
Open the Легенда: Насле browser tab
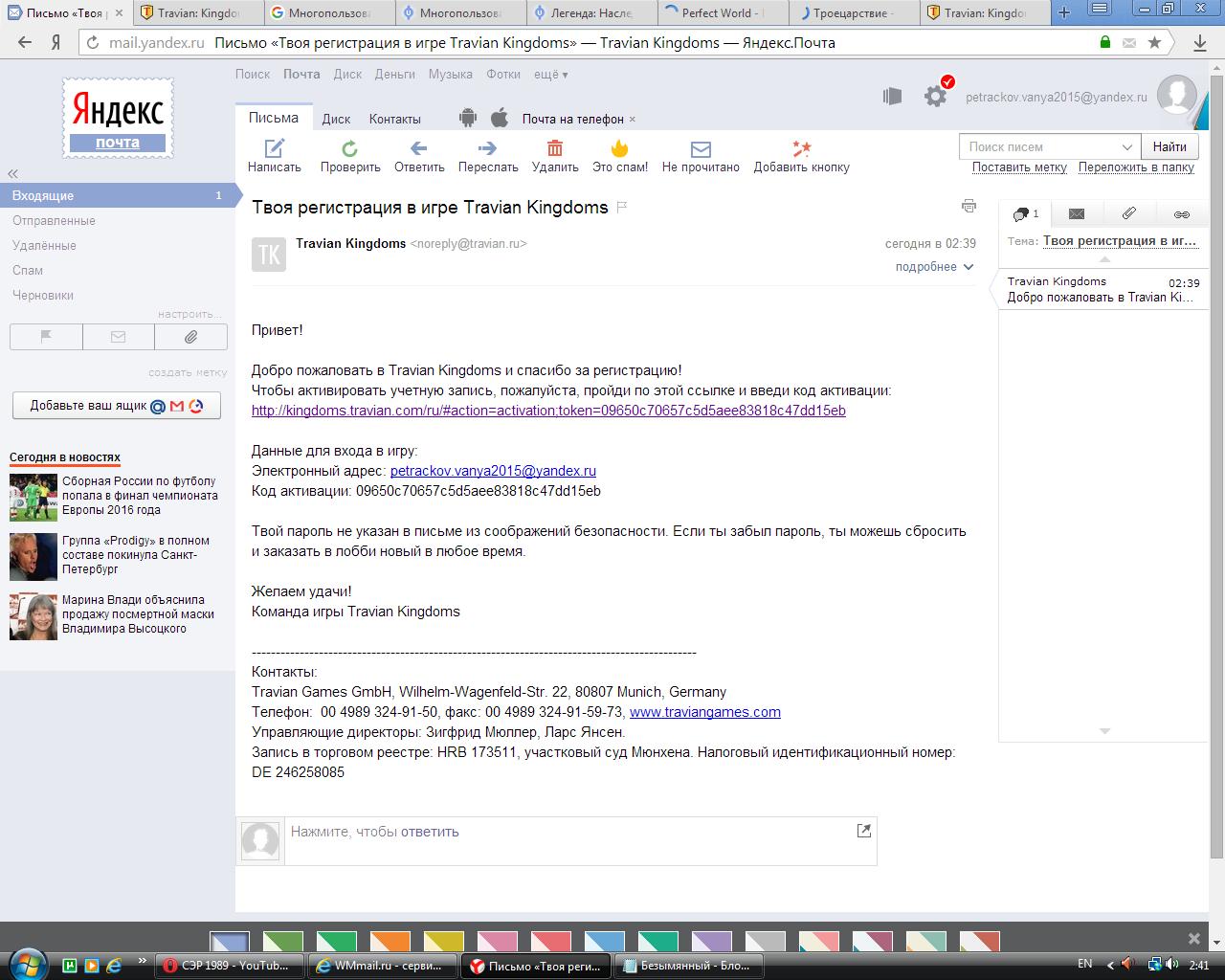click(x=591, y=12)
